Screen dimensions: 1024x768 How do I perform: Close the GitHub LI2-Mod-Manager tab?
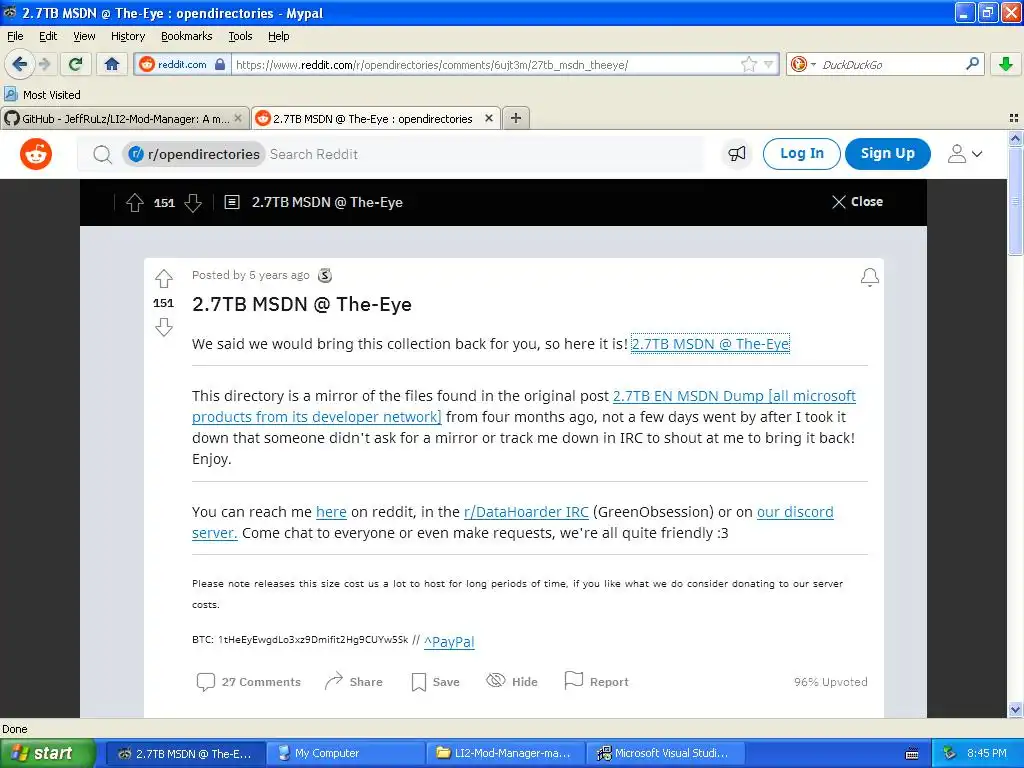tap(238, 118)
